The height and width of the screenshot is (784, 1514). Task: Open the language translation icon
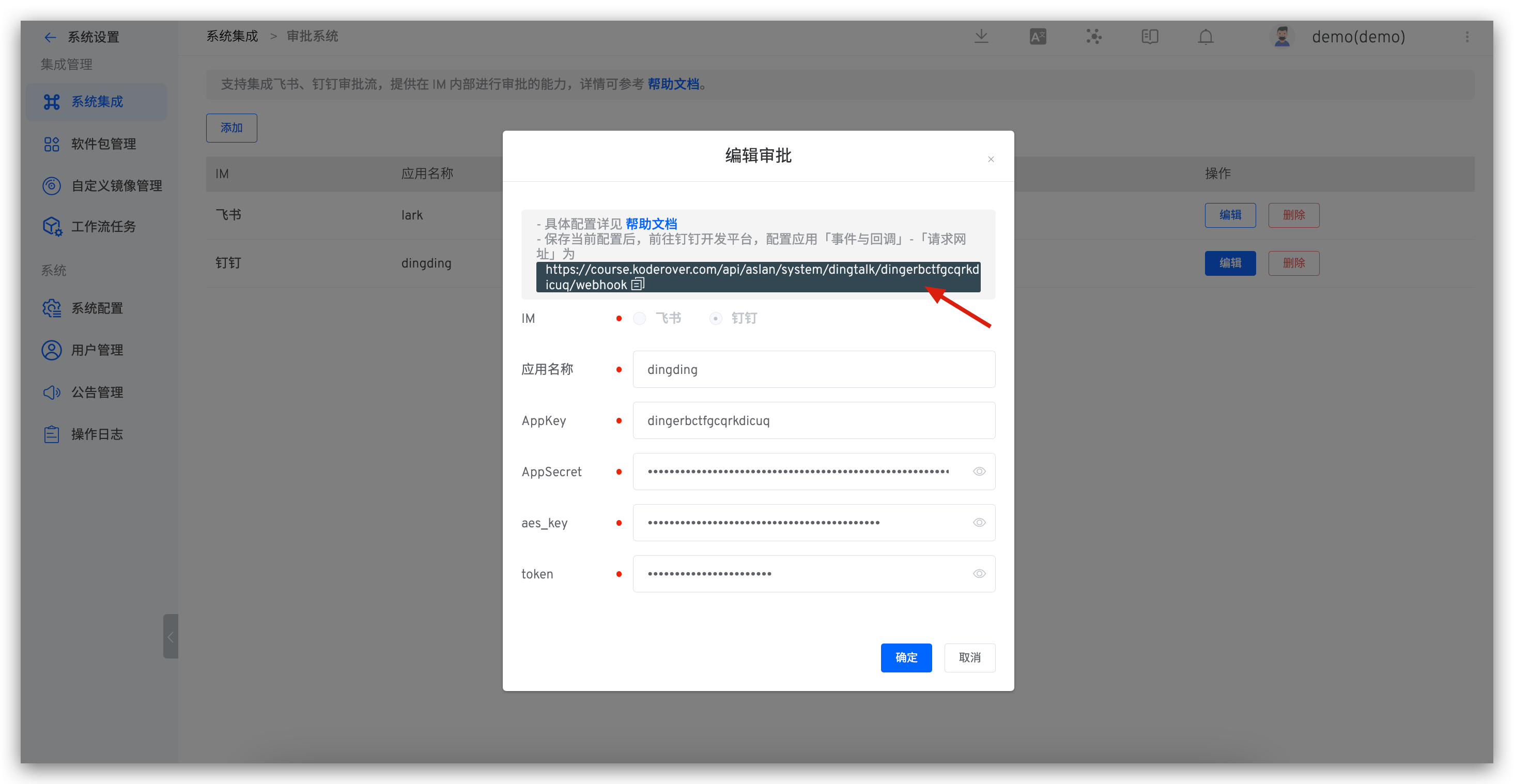(1038, 36)
